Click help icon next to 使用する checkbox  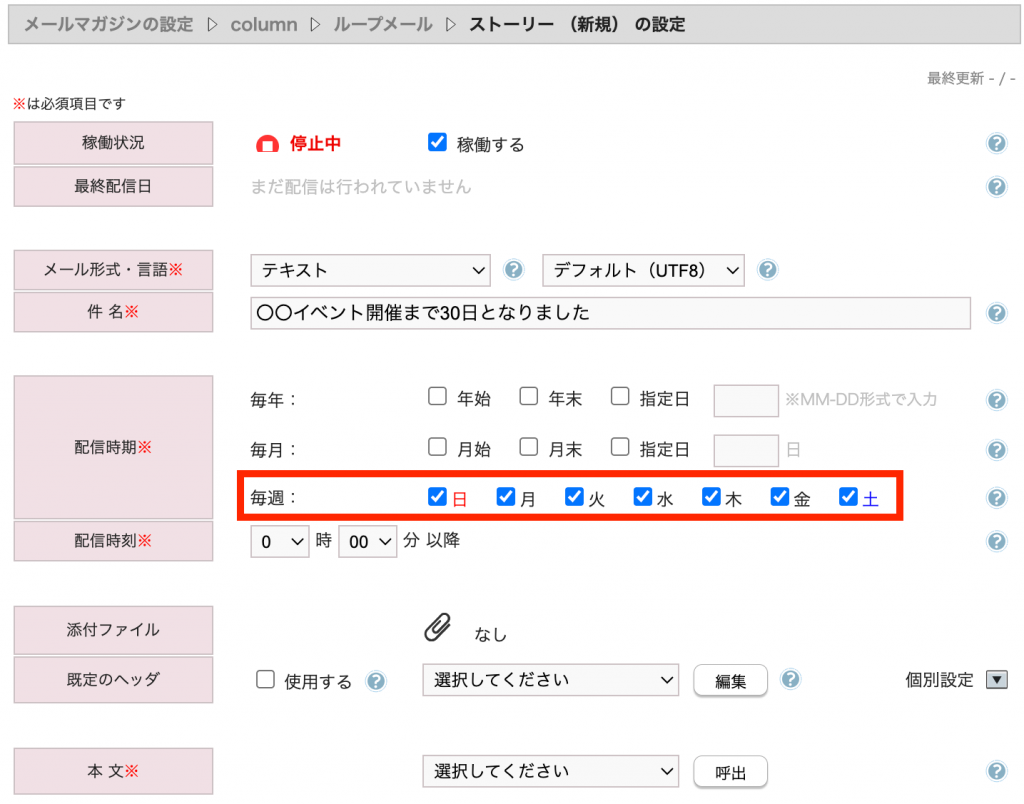point(376,681)
